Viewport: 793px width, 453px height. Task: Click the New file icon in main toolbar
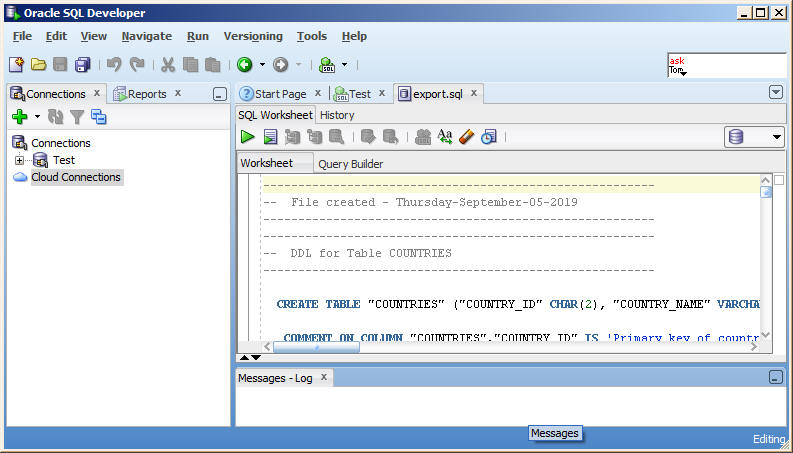(x=17, y=65)
